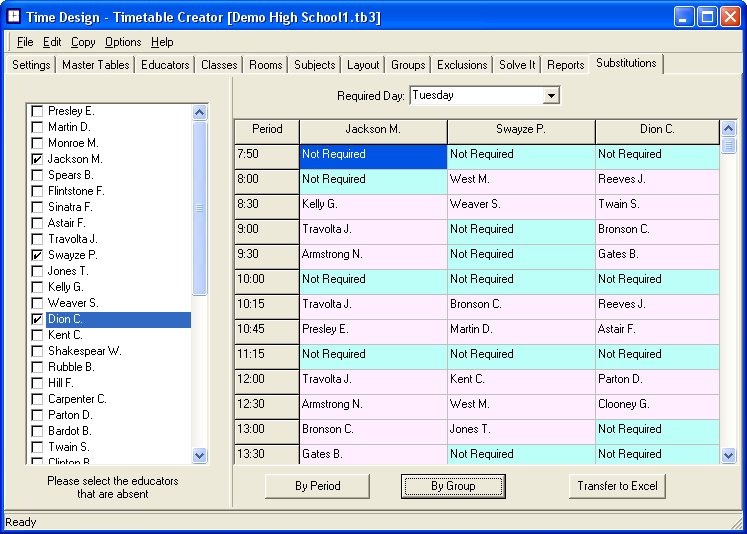The image size is (747, 534).
Task: Click the timetable grid scroll-up arrow
Action: tap(728, 129)
